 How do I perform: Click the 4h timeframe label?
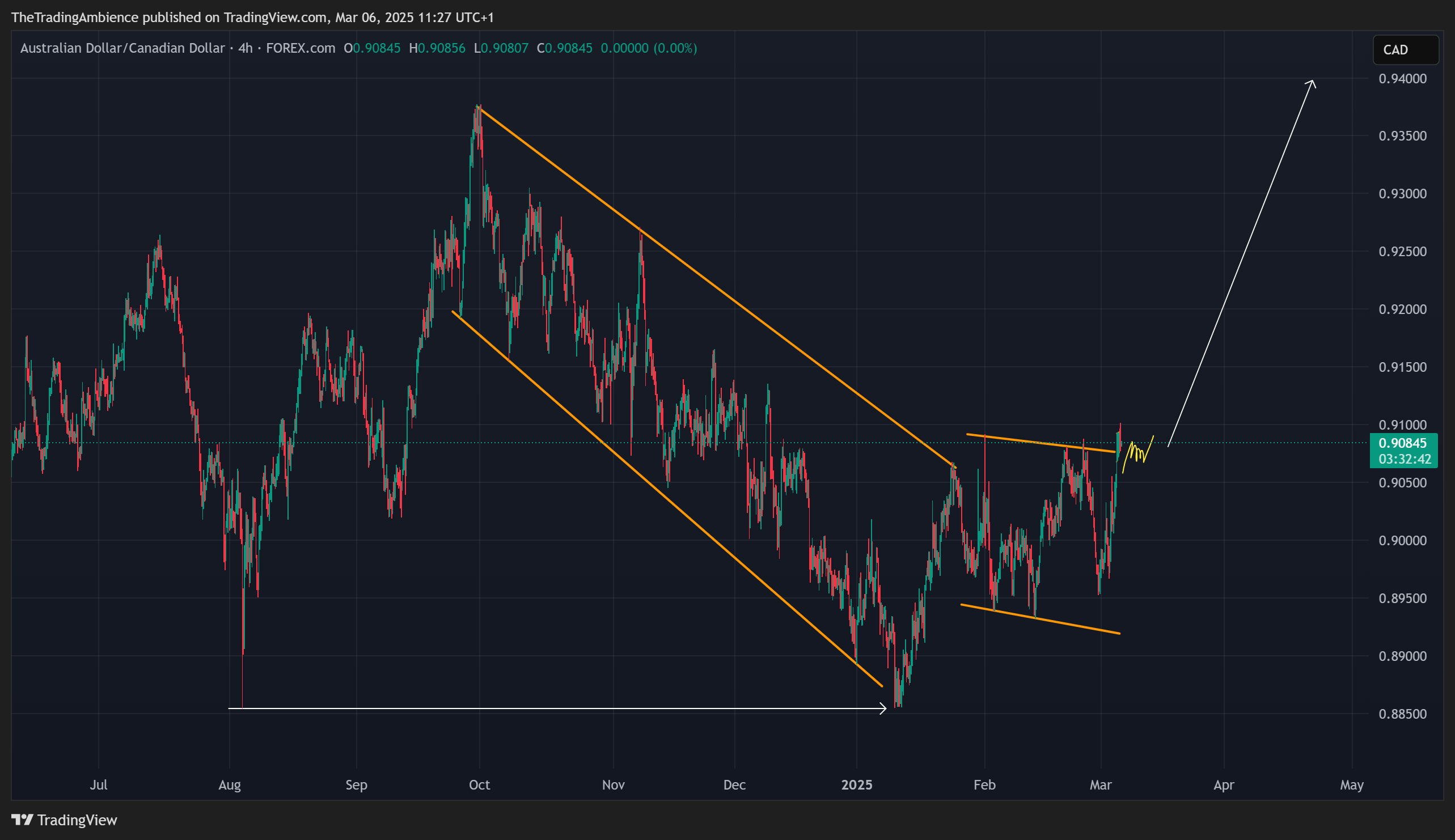246,48
